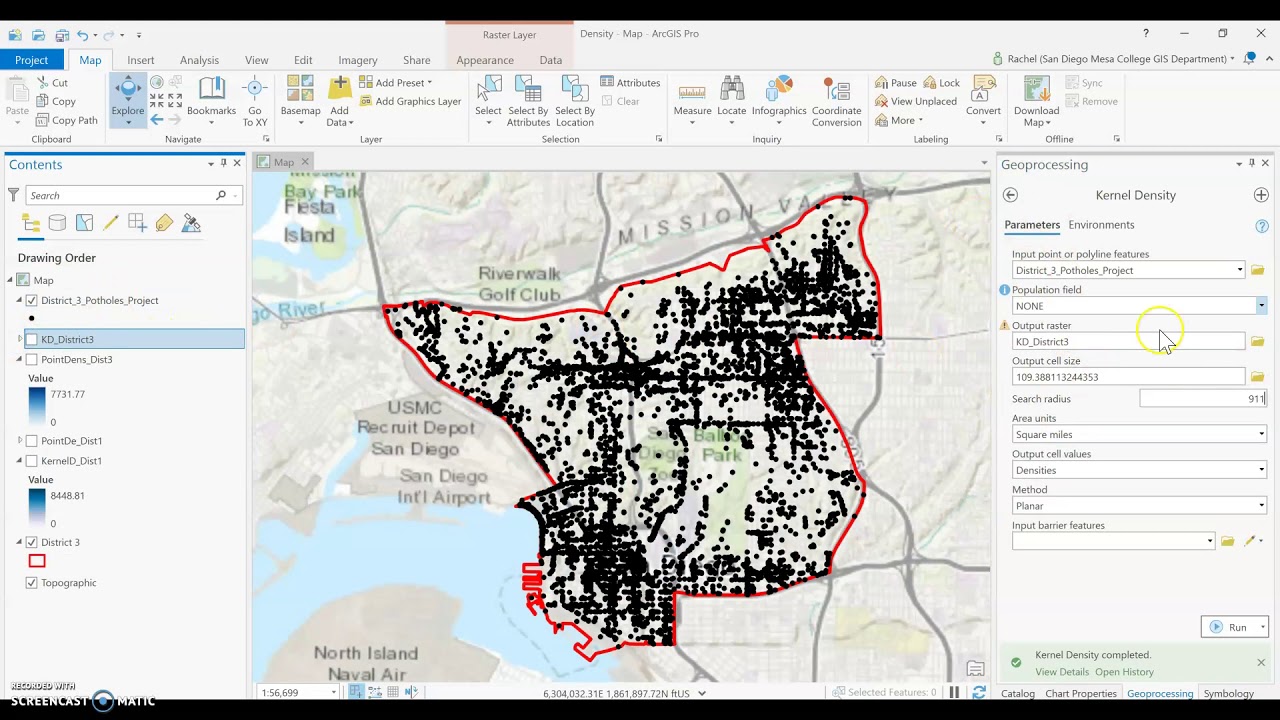Open the Area units dropdown
This screenshot has width=1280, height=720.
pos(1261,435)
